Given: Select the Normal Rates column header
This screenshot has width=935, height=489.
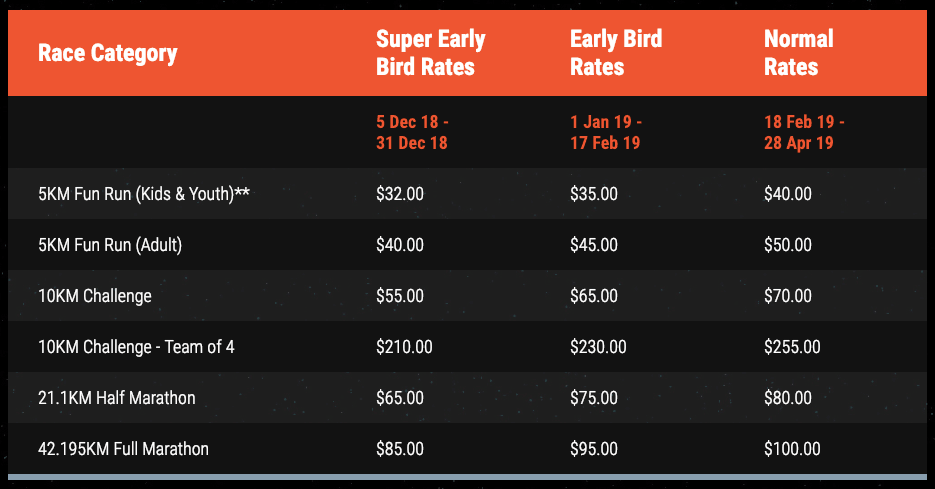Looking at the screenshot, I should (x=798, y=52).
